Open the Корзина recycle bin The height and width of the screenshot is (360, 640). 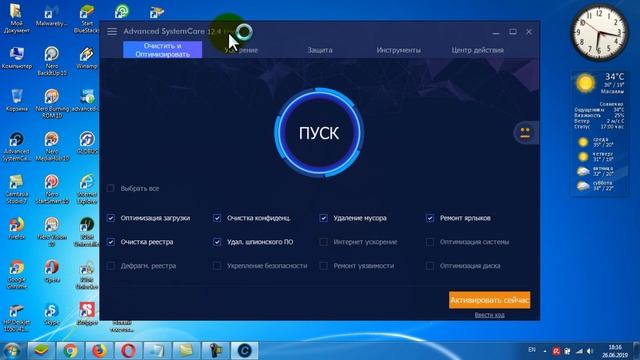coord(17,100)
